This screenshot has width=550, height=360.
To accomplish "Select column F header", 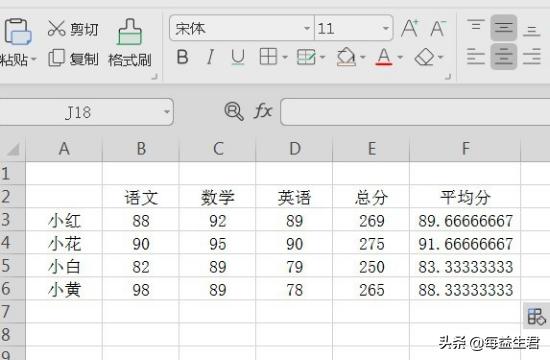I will 465,148.
